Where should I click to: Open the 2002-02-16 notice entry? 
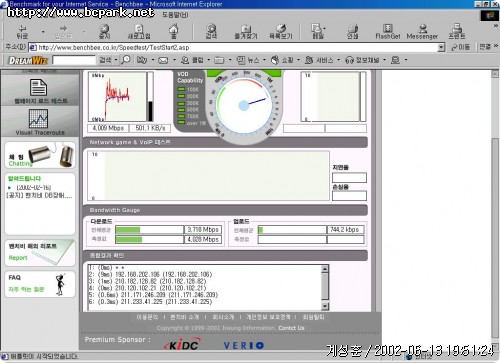tap(33, 188)
